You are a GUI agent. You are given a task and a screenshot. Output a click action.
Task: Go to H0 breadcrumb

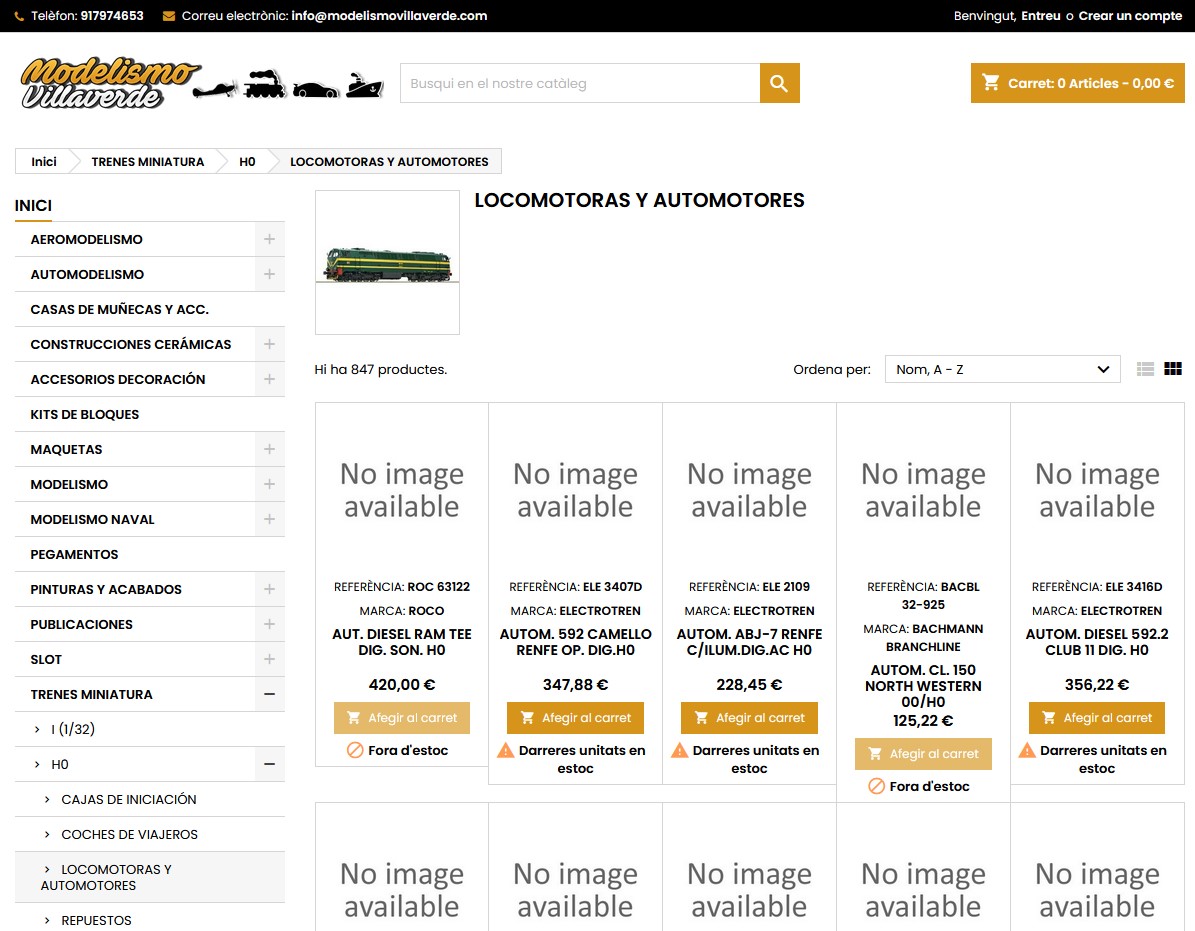(247, 162)
